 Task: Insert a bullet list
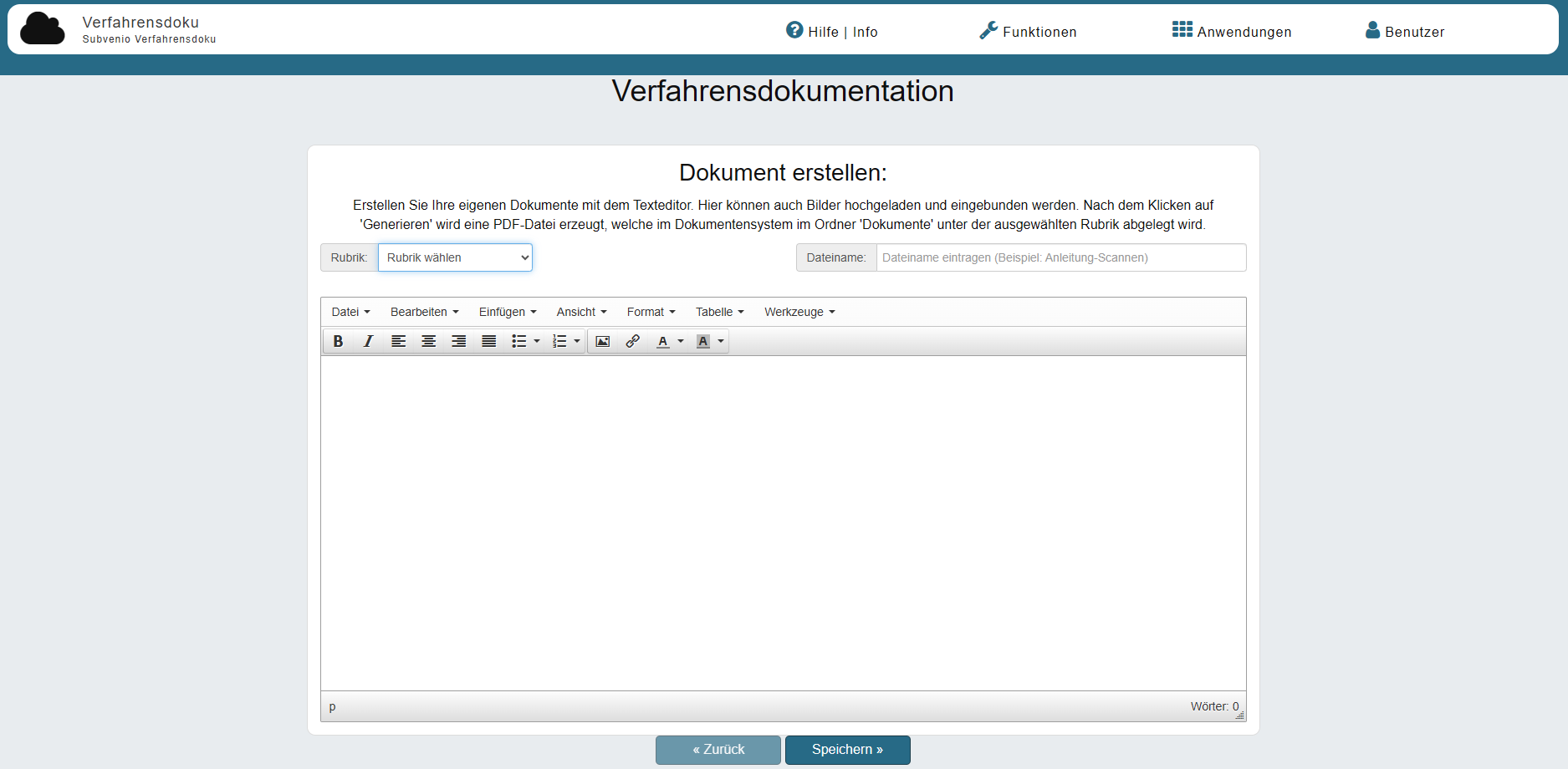pos(518,341)
